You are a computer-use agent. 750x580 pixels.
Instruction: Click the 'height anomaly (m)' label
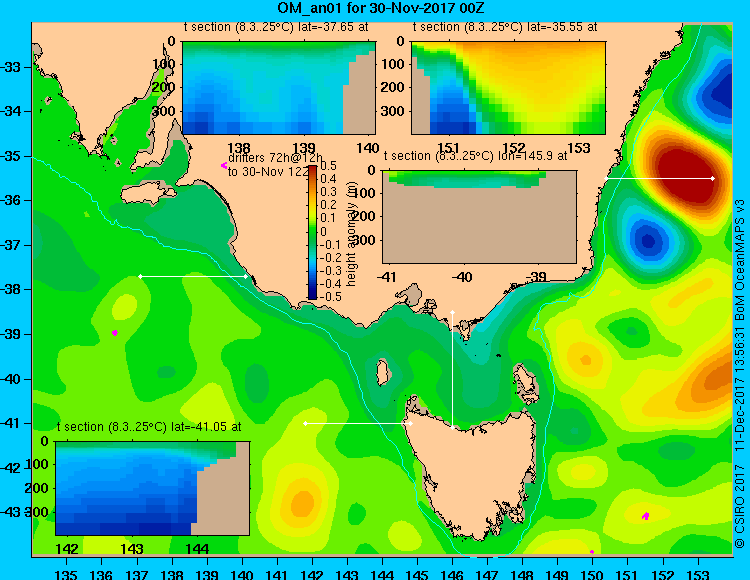pyautogui.click(x=352, y=234)
